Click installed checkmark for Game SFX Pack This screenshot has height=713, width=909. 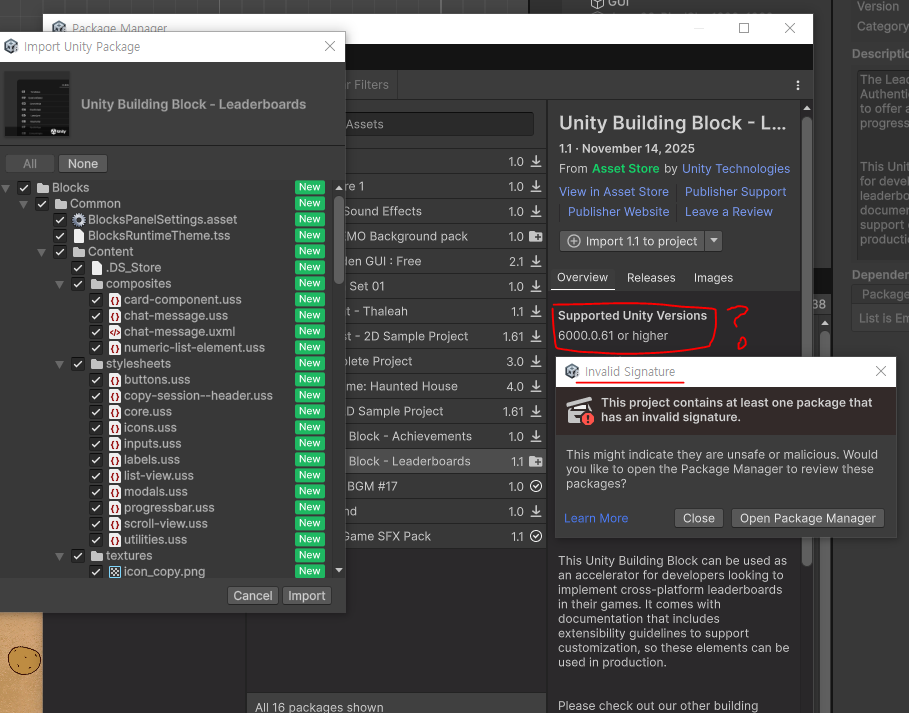(x=536, y=536)
